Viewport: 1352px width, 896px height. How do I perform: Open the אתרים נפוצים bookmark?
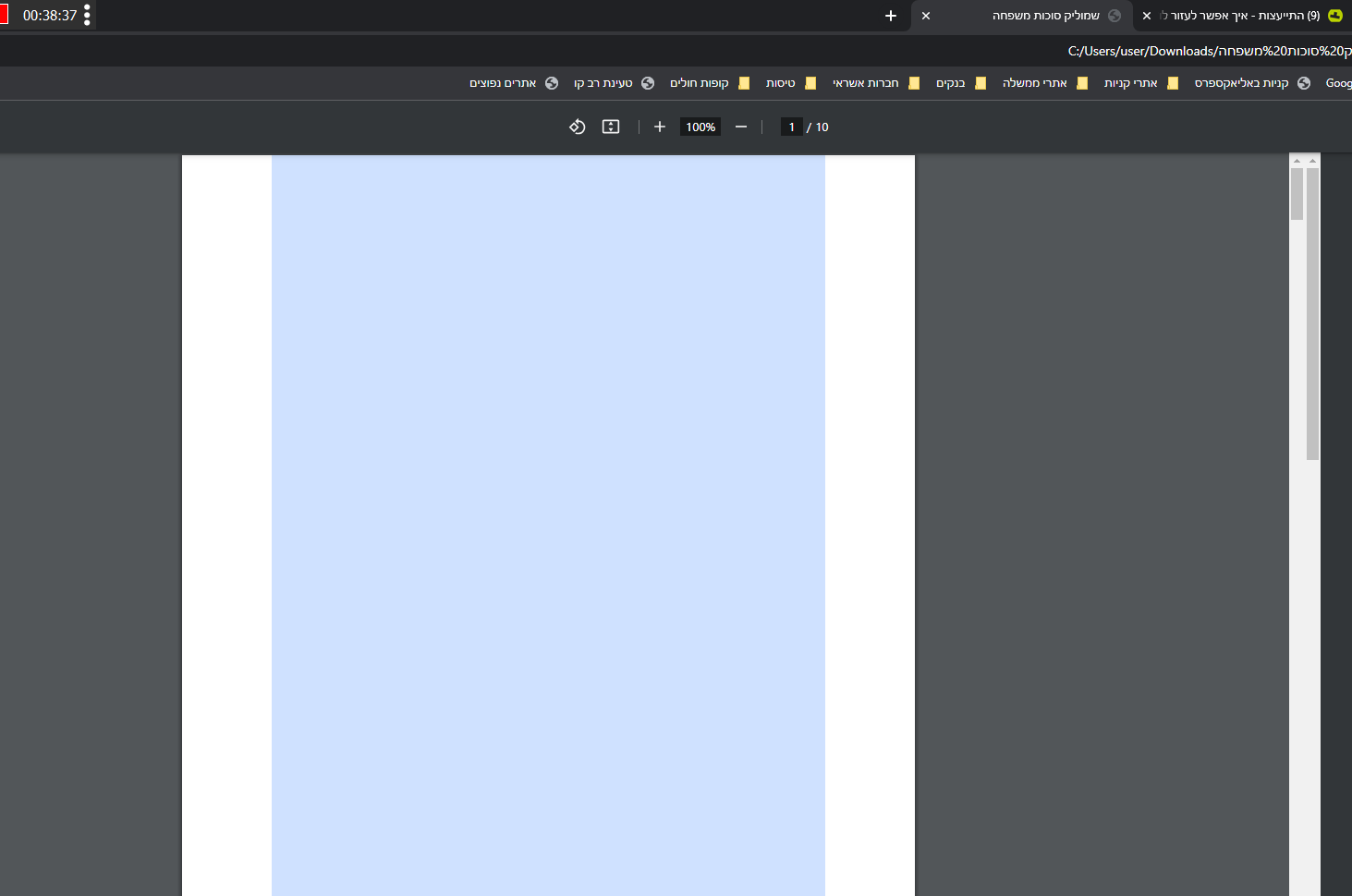(514, 83)
